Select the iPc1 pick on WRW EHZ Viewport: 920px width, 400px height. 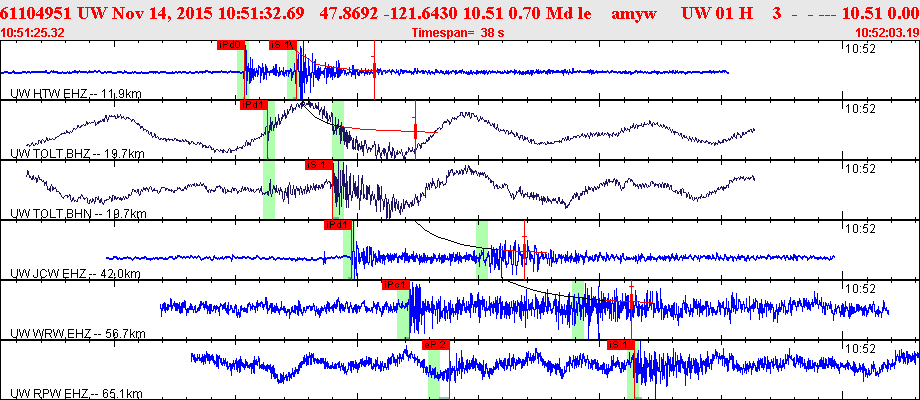(395, 285)
